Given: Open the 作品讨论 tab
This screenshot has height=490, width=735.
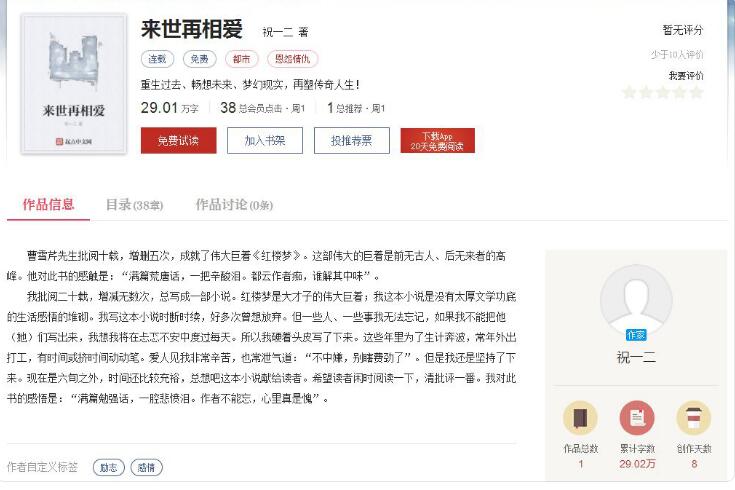Looking at the screenshot, I should point(234,205).
